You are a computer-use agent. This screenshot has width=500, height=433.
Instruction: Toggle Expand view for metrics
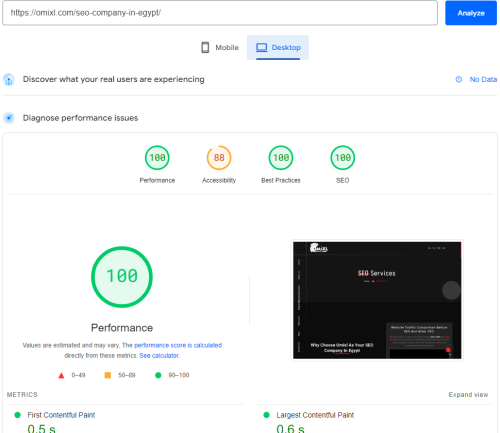point(468,395)
